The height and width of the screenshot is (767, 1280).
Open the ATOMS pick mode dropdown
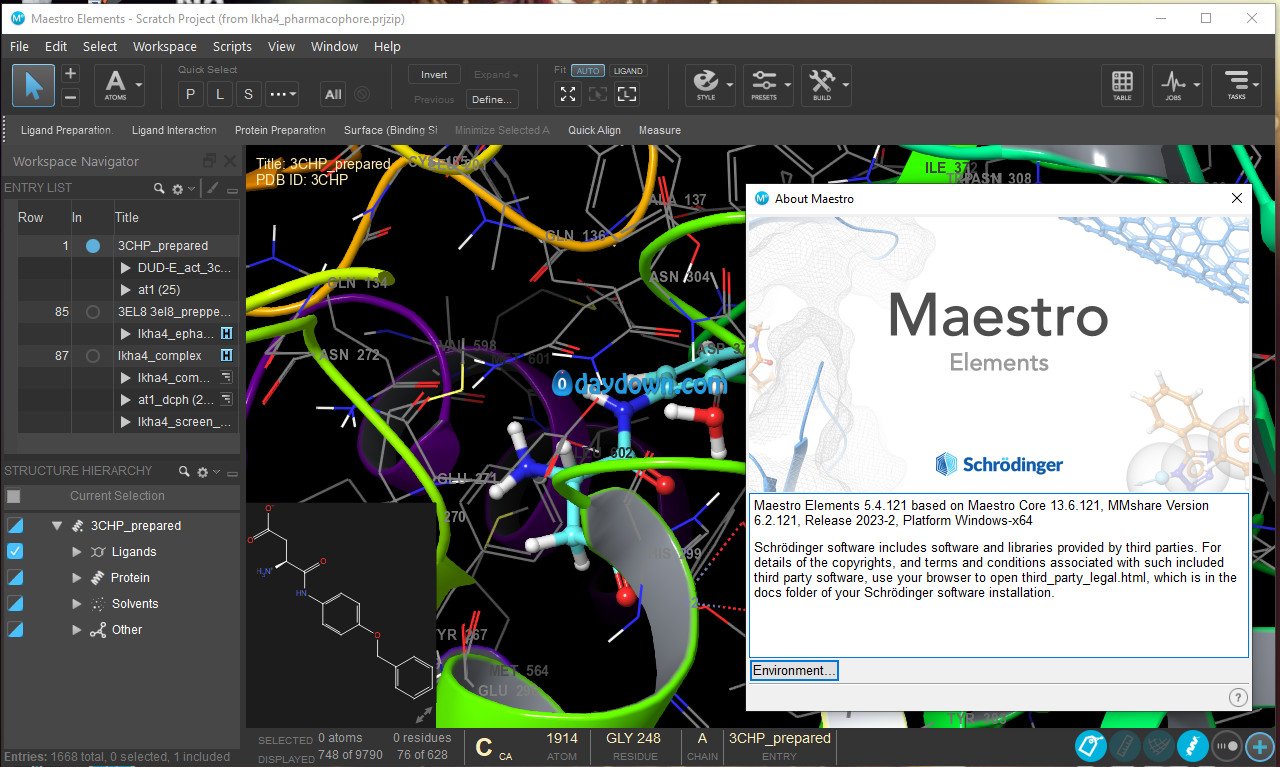tap(118, 85)
